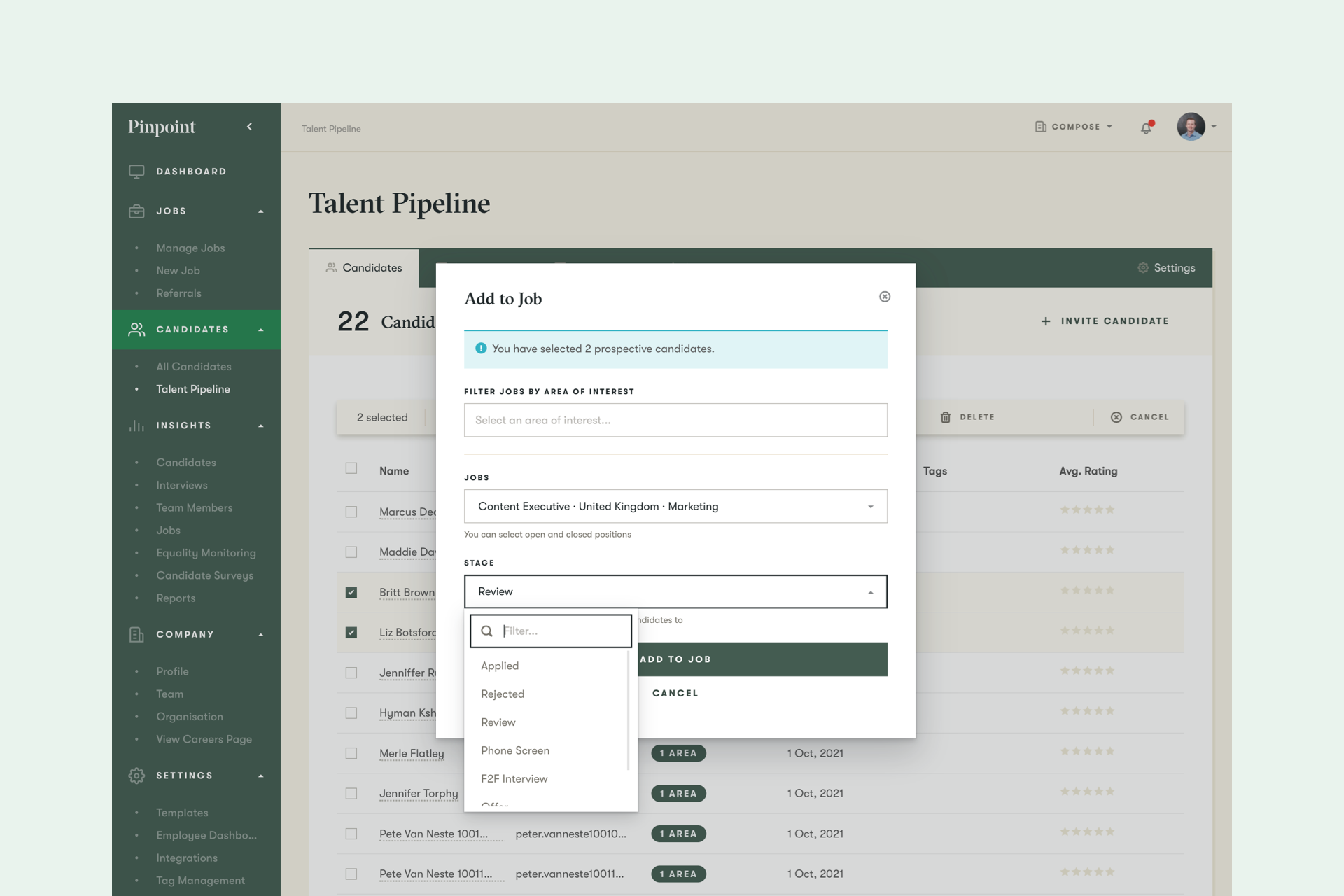This screenshot has width=1344, height=896.
Task: Click the Insights bar chart icon
Action: tap(136, 426)
